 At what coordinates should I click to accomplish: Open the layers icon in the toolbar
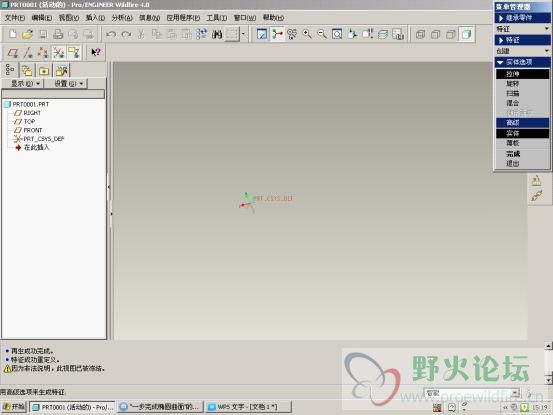click(x=383, y=34)
